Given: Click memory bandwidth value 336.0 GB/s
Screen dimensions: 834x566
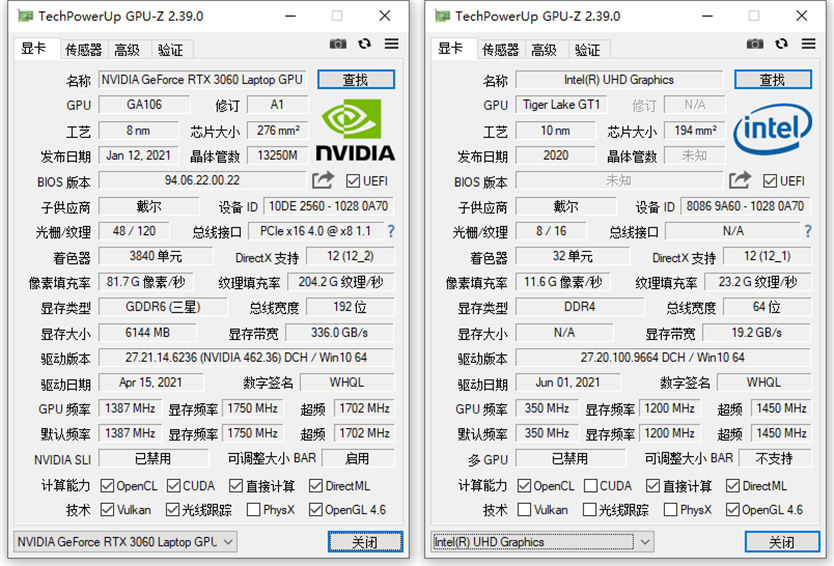Looking at the screenshot, I should [340, 332].
